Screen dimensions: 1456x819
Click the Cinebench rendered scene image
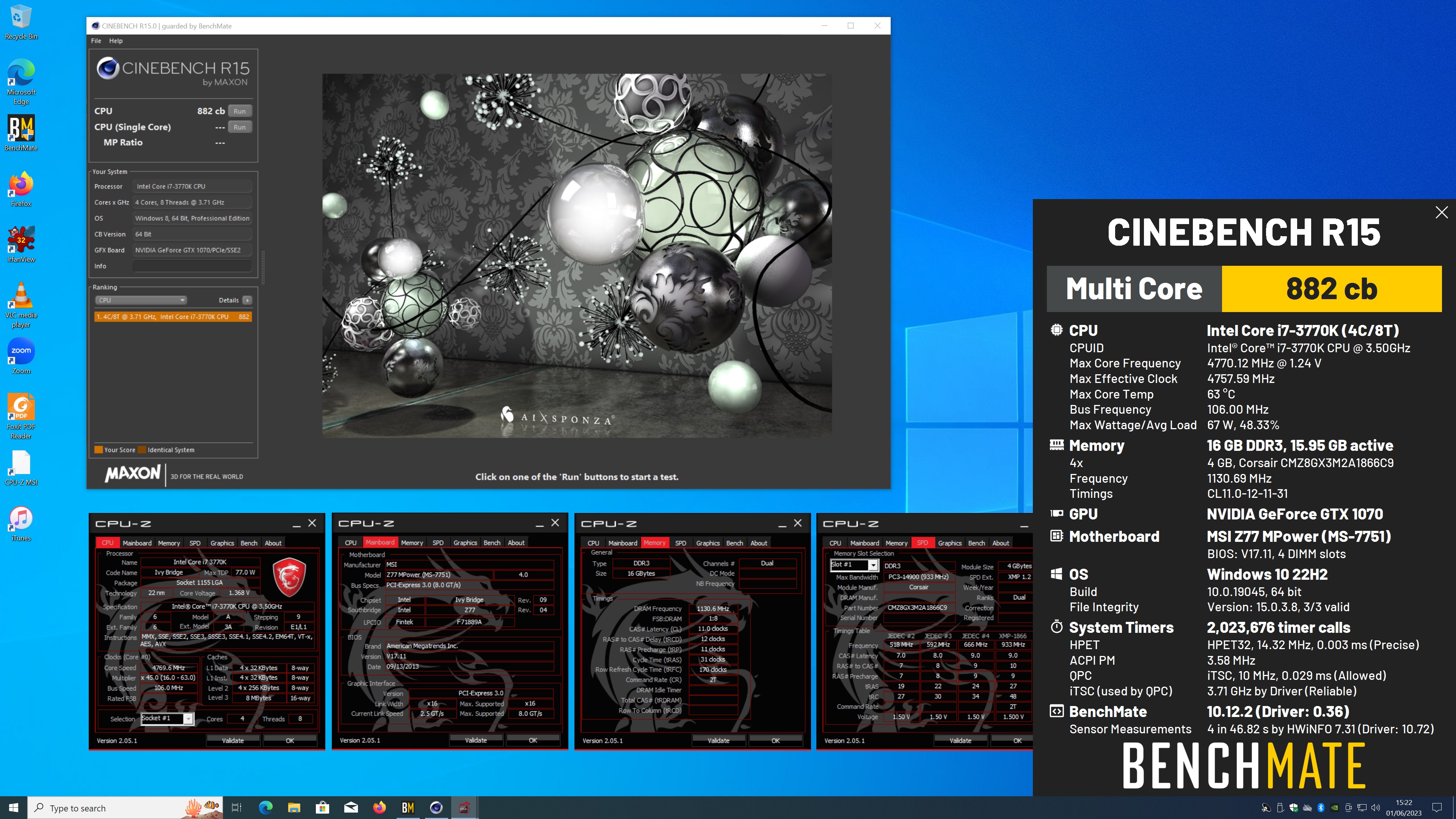pos(576,256)
